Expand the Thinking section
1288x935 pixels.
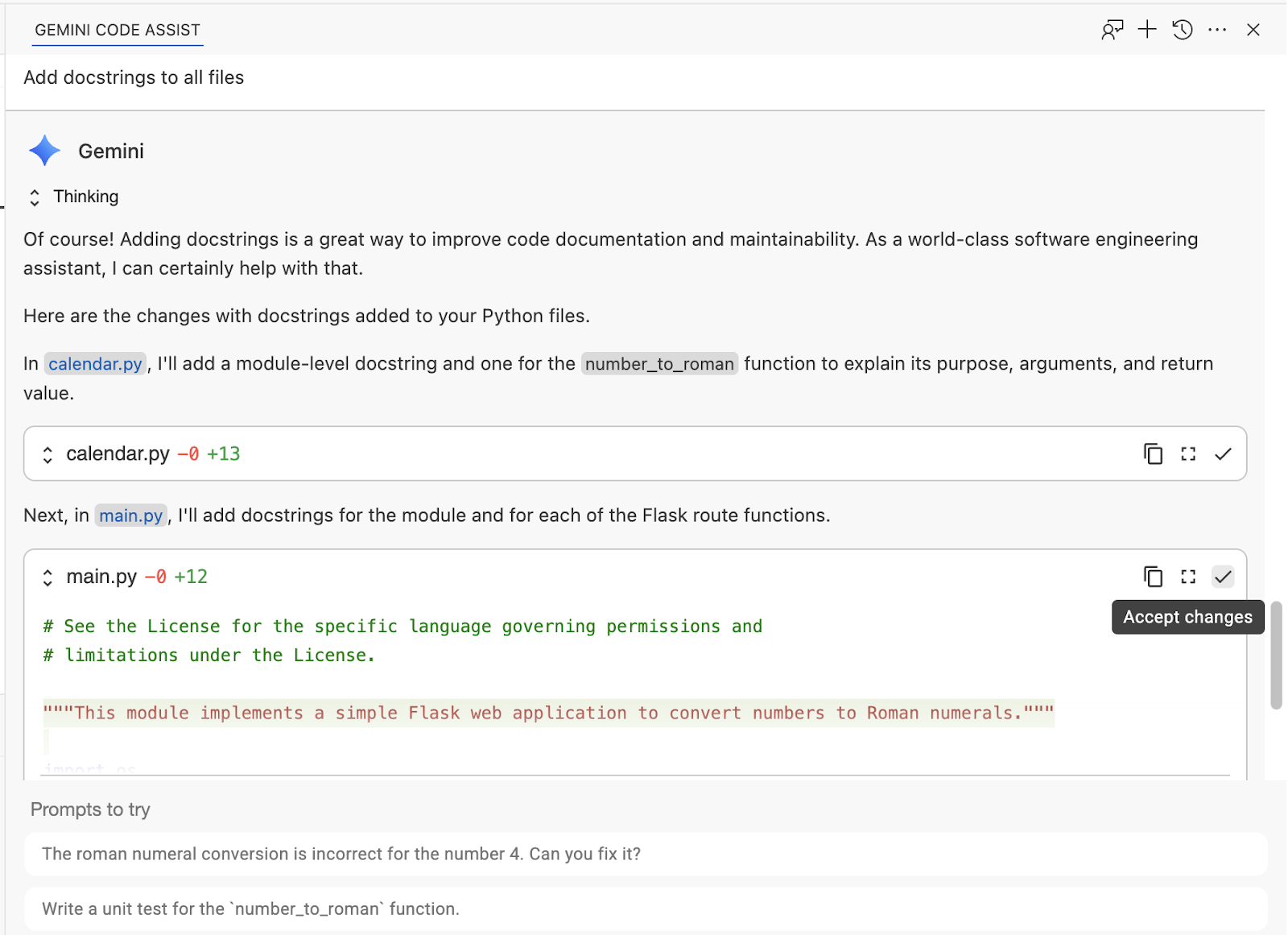click(35, 197)
